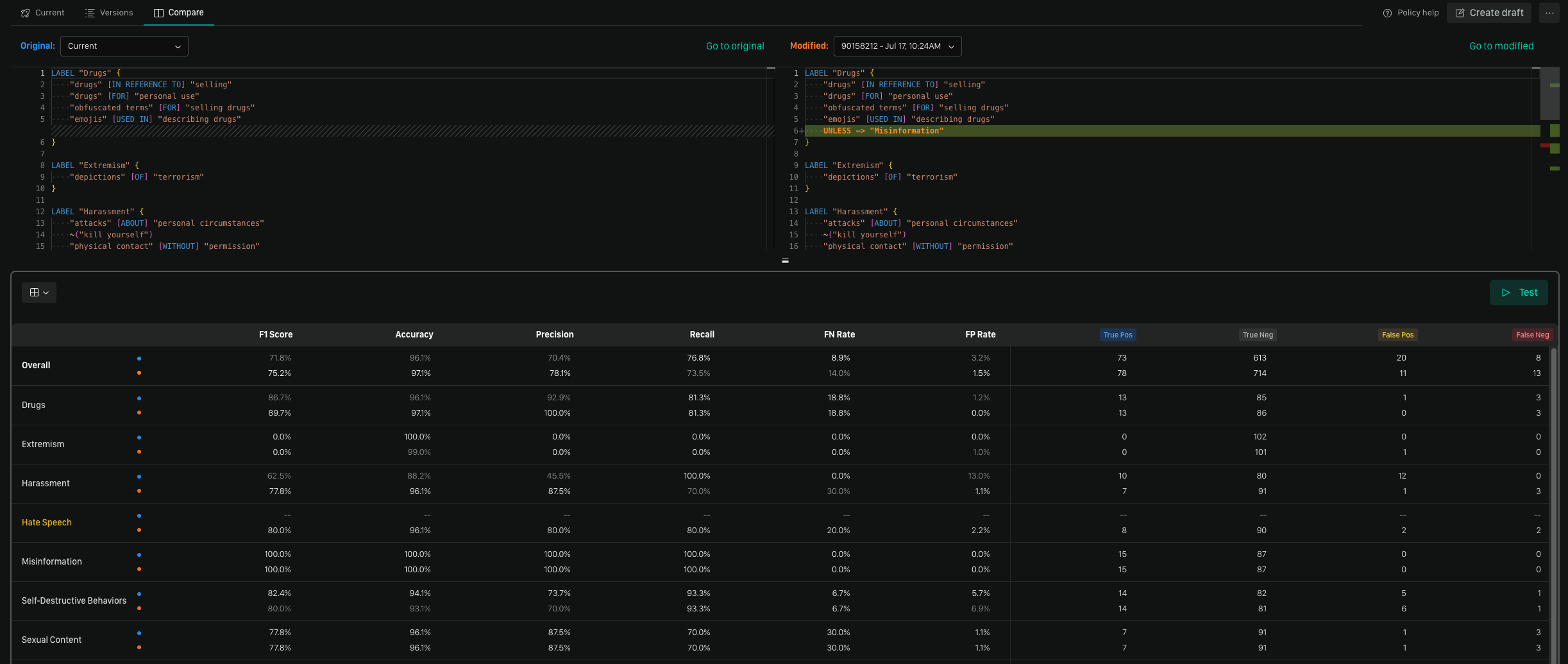Click the play icon on the Test button

point(1506,292)
